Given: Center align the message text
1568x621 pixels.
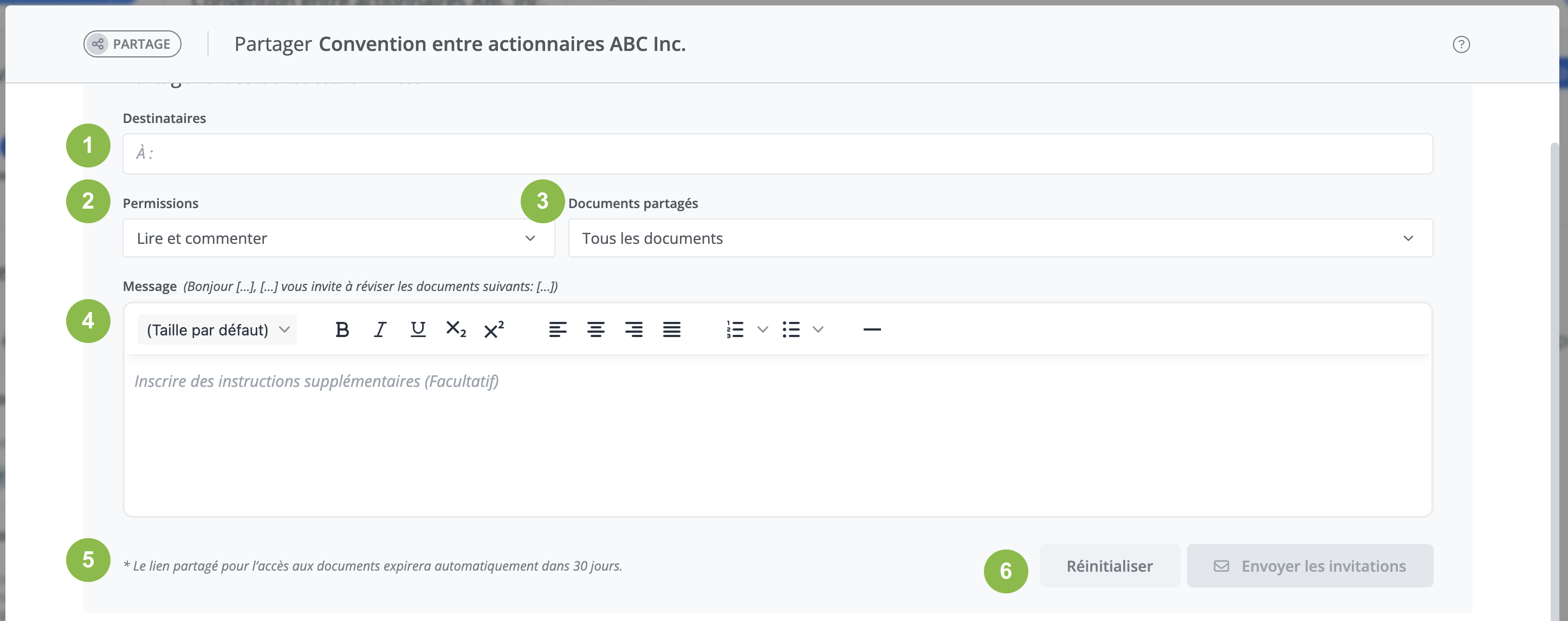Looking at the screenshot, I should [595, 329].
